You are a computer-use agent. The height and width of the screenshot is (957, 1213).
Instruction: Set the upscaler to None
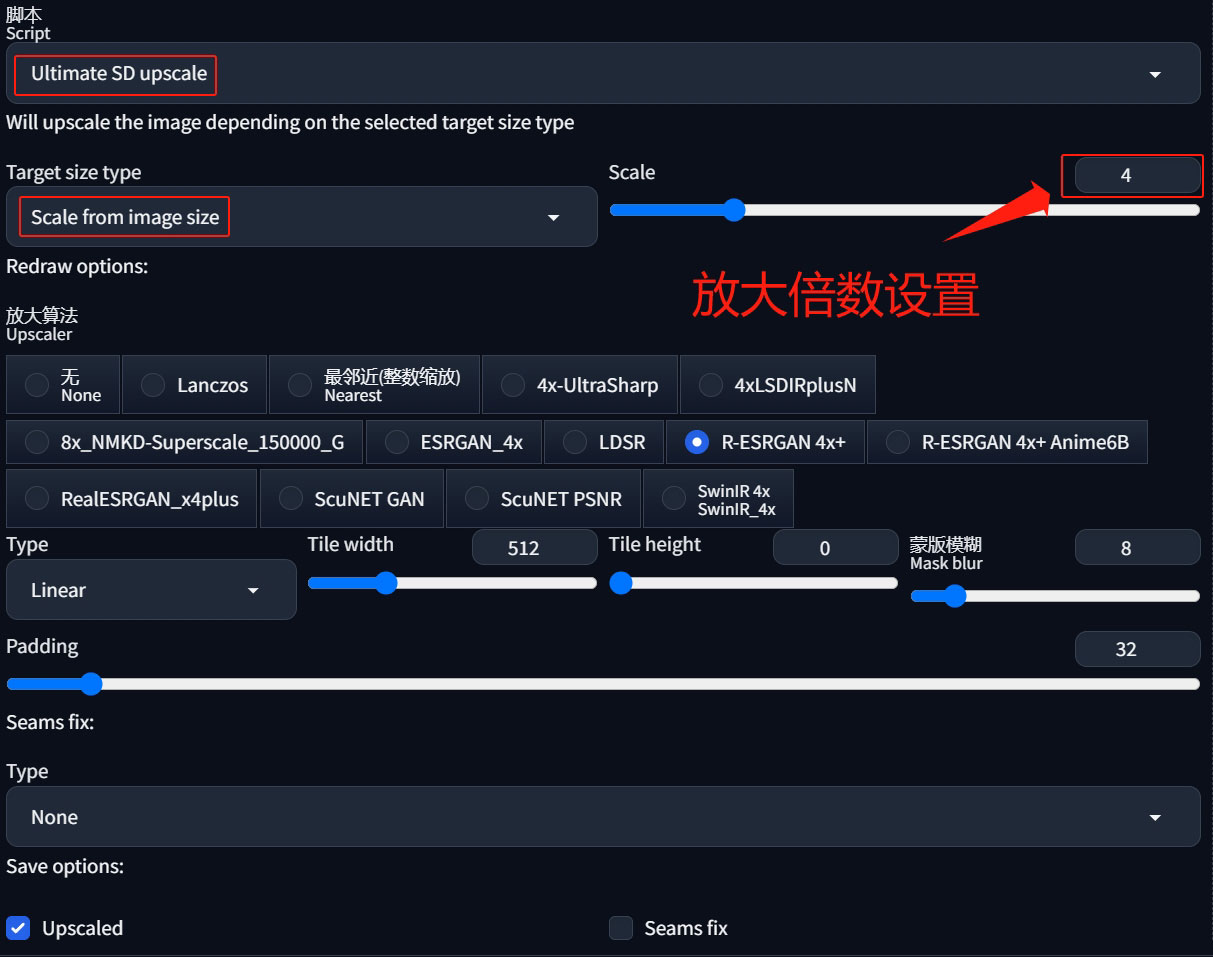(63, 384)
